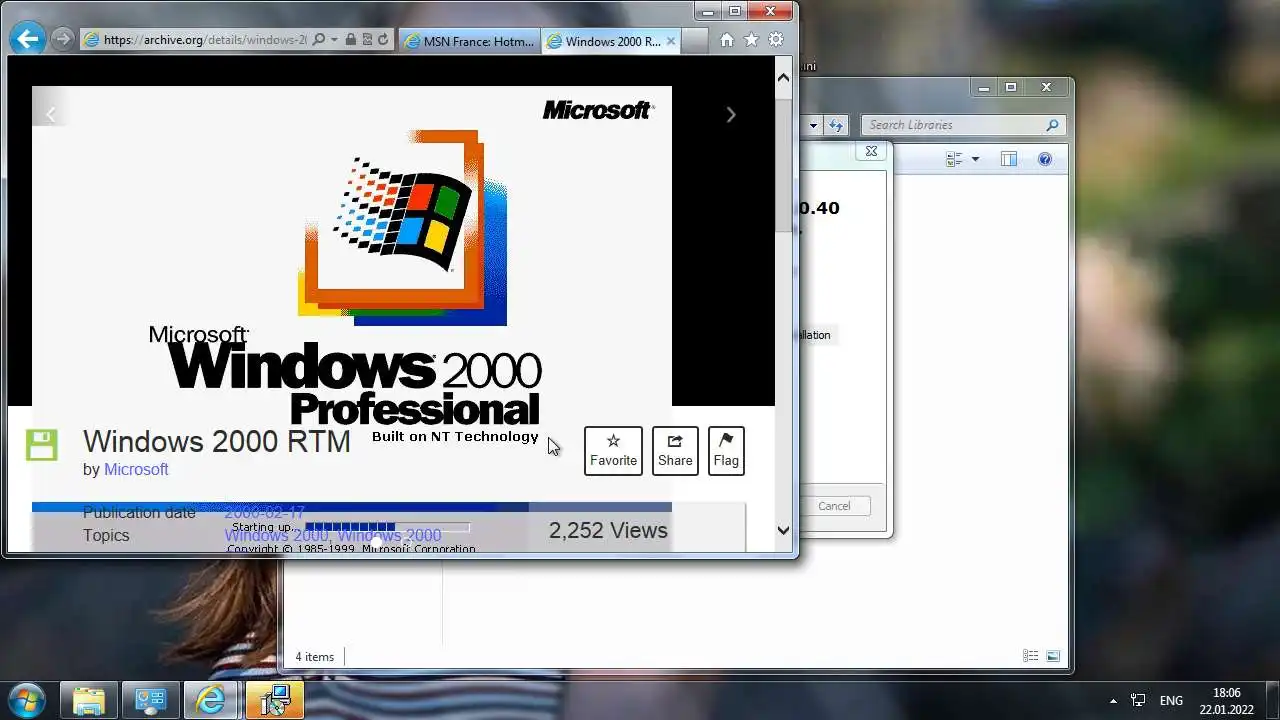Expand the view options dropdown arrow
The width and height of the screenshot is (1280, 720).
pos(975,159)
